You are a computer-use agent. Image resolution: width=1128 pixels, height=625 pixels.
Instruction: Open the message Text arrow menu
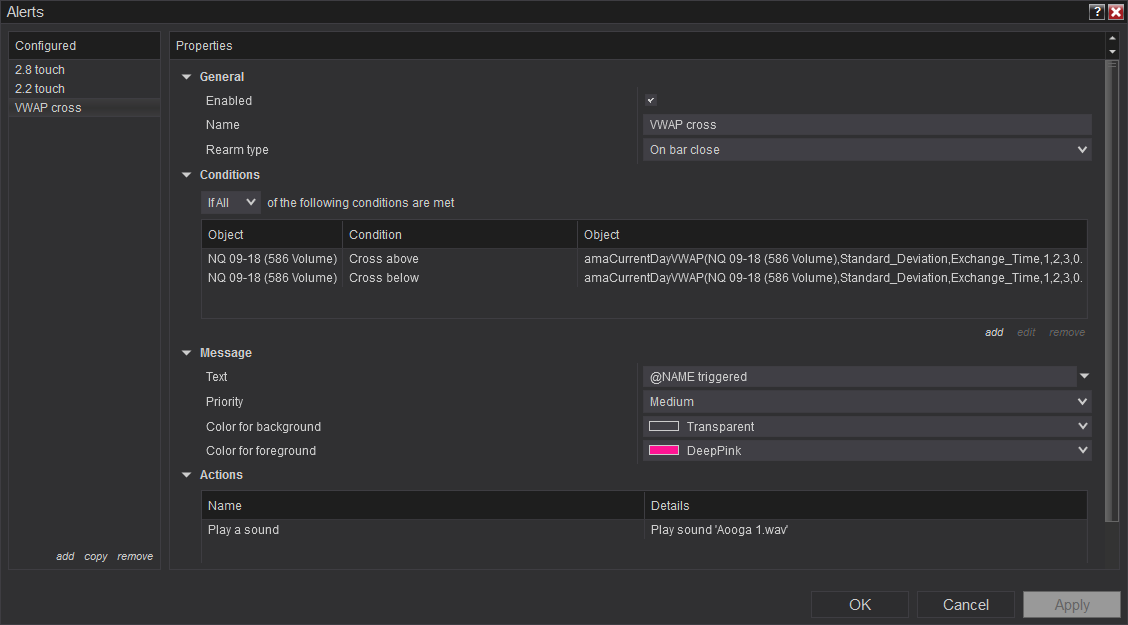1084,377
